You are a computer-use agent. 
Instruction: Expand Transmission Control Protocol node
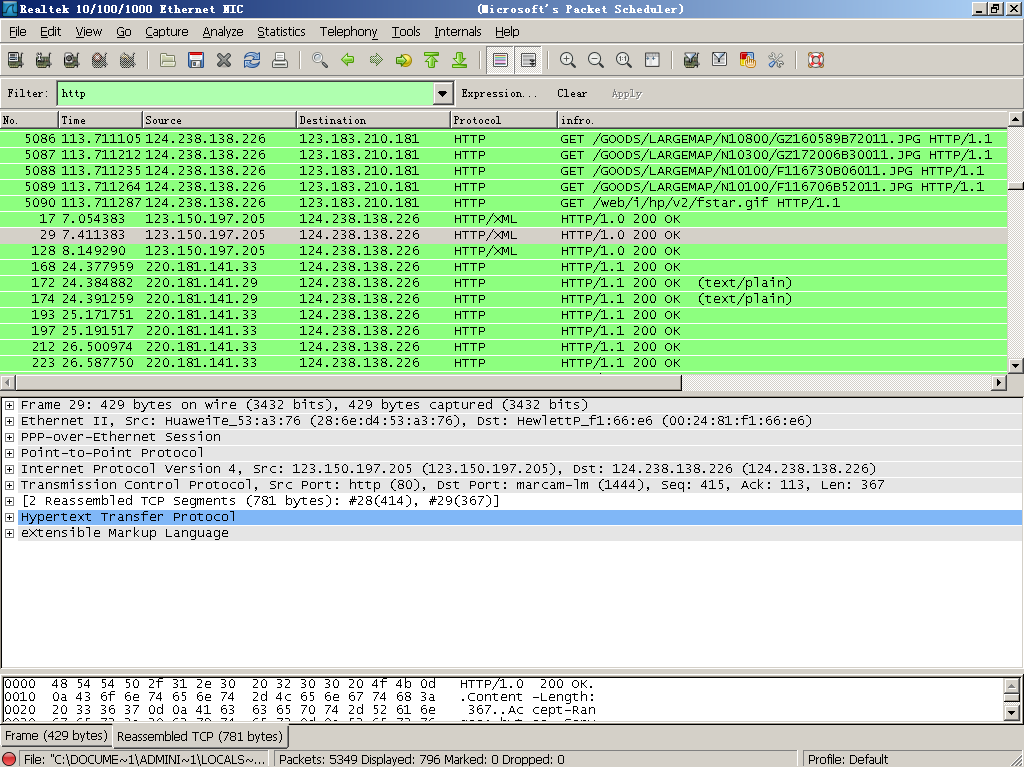pos(9,485)
